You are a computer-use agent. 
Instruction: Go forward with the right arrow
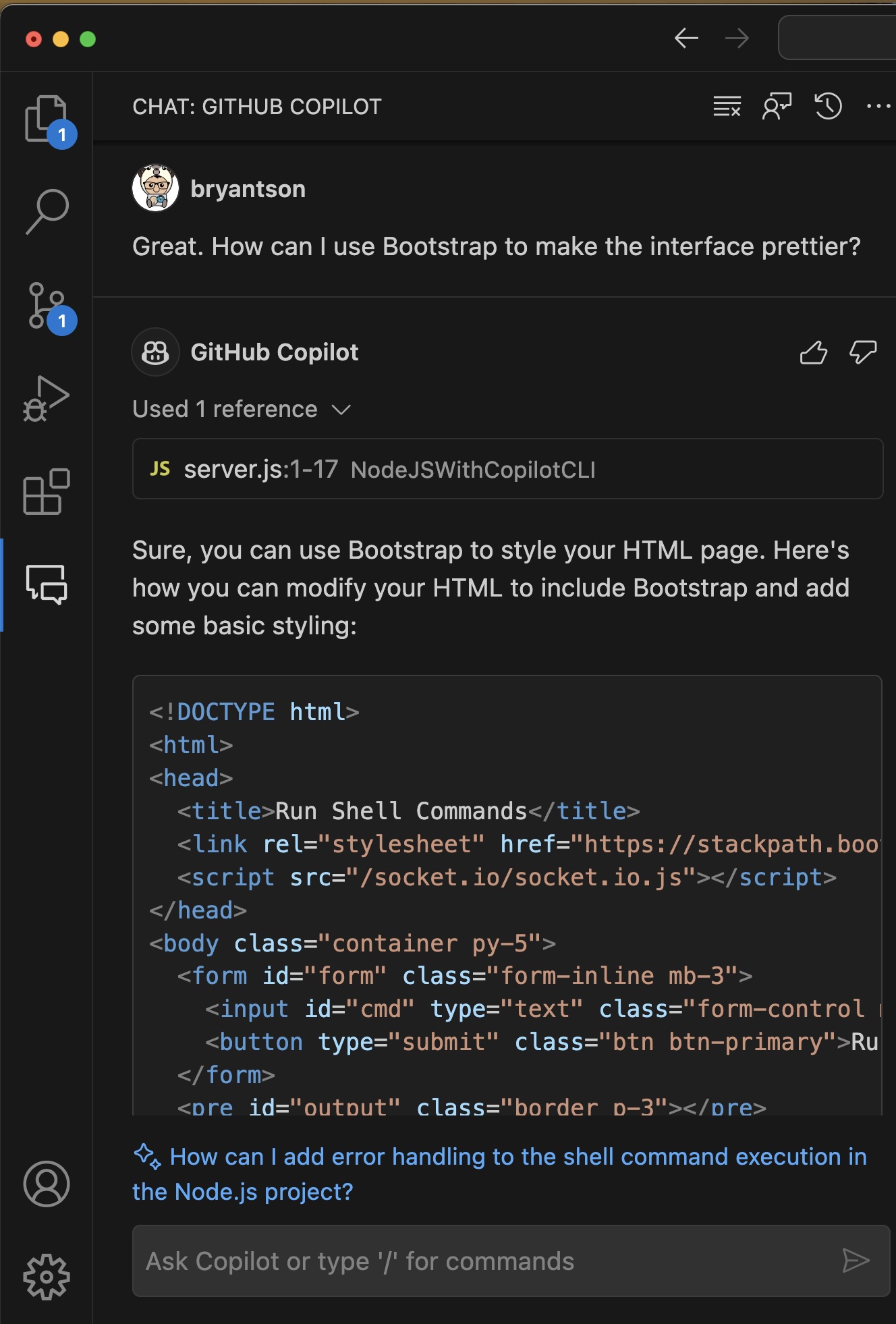737,38
